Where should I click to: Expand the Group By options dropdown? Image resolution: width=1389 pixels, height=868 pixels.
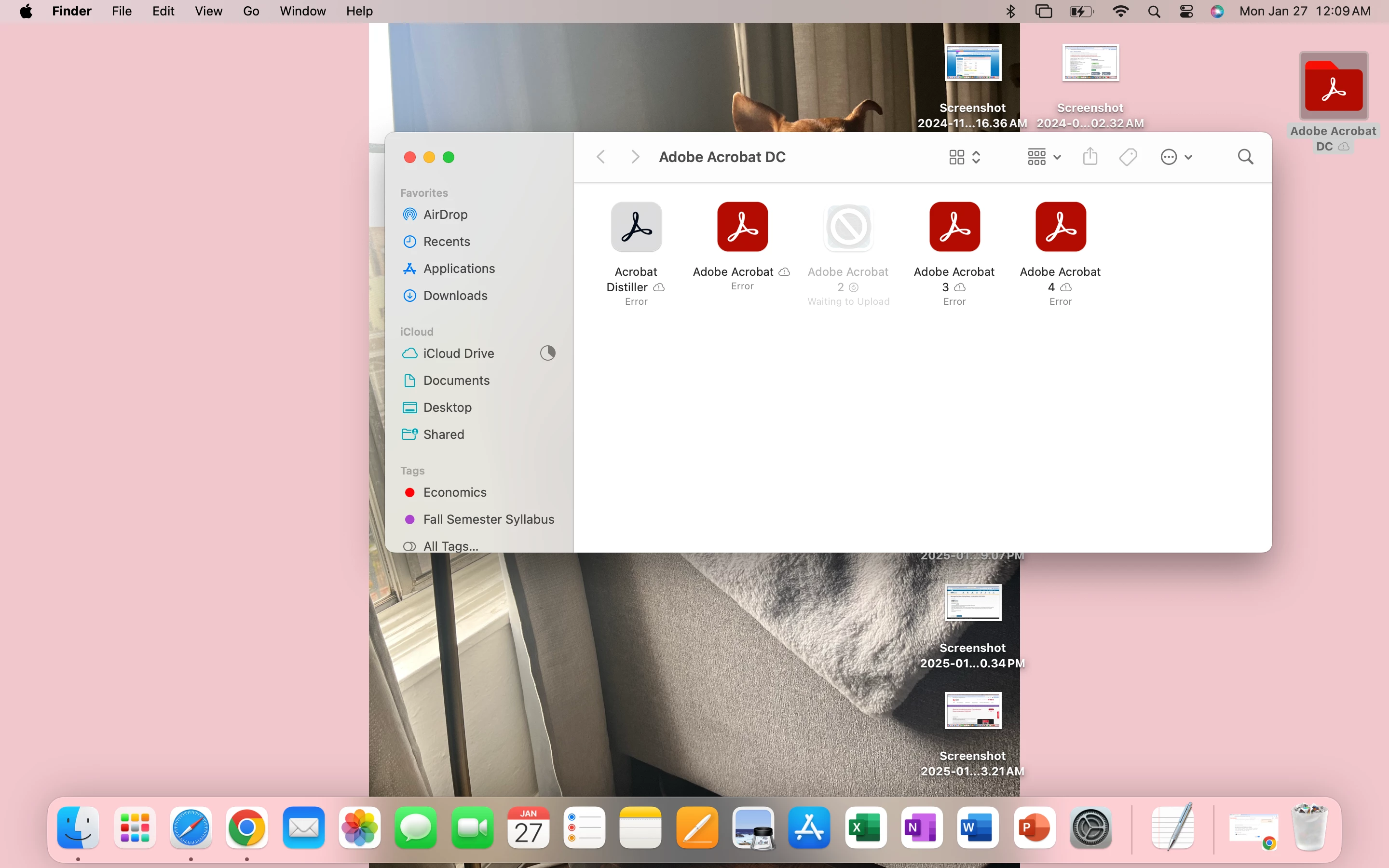[x=1044, y=157]
